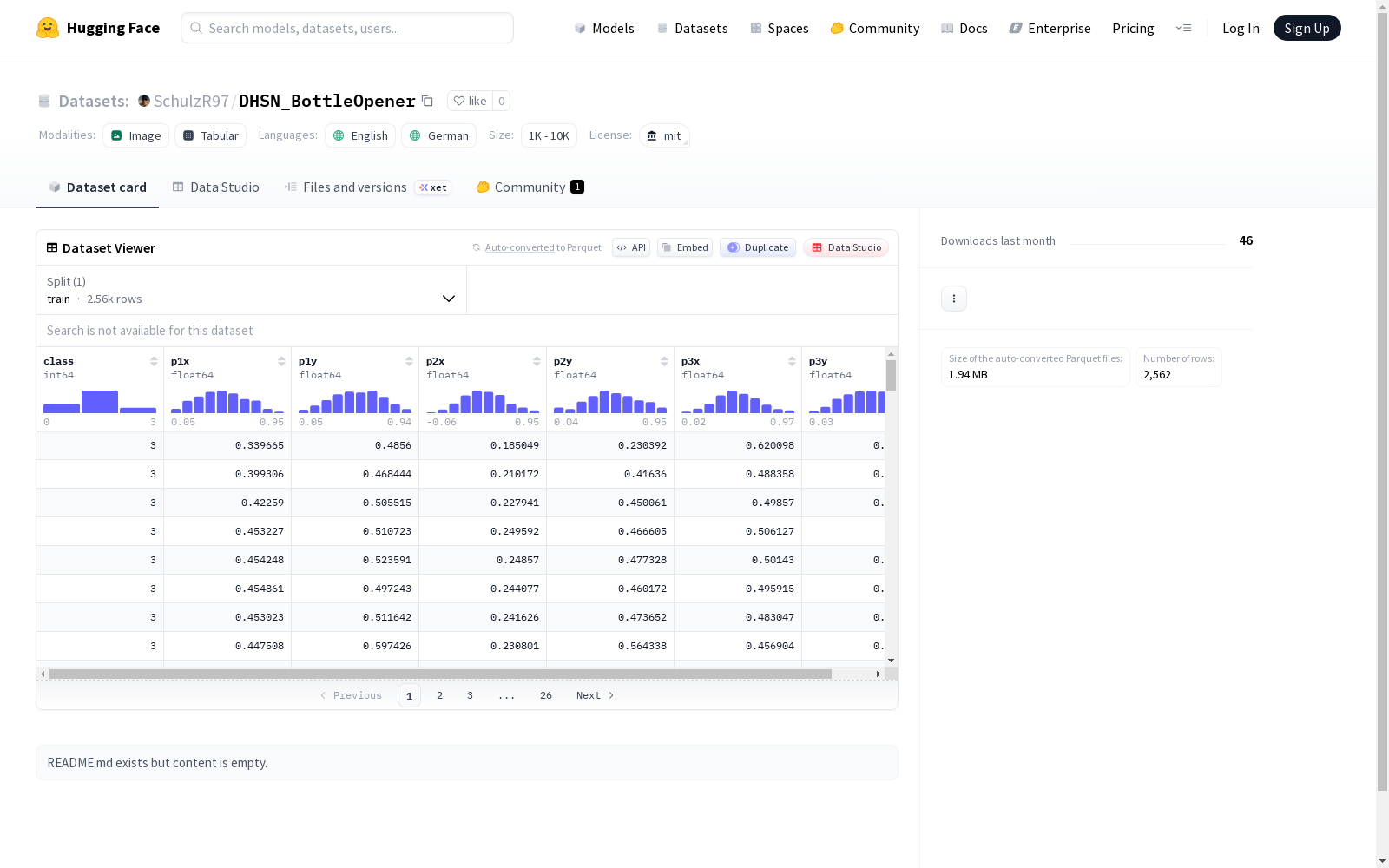Click the Hugging Face logo icon
Viewport: 1389px width, 868px height.
pyautogui.click(x=47, y=28)
